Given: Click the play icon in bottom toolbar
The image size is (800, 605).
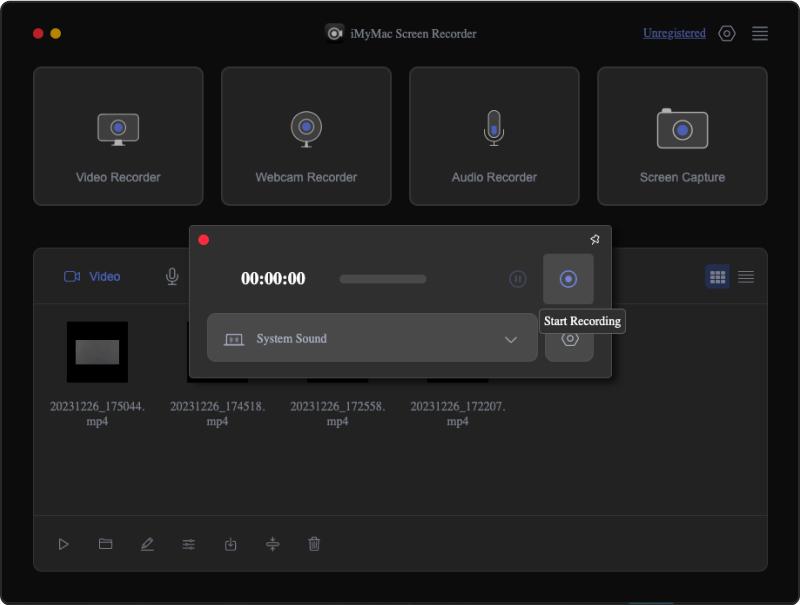Looking at the screenshot, I should pos(63,544).
